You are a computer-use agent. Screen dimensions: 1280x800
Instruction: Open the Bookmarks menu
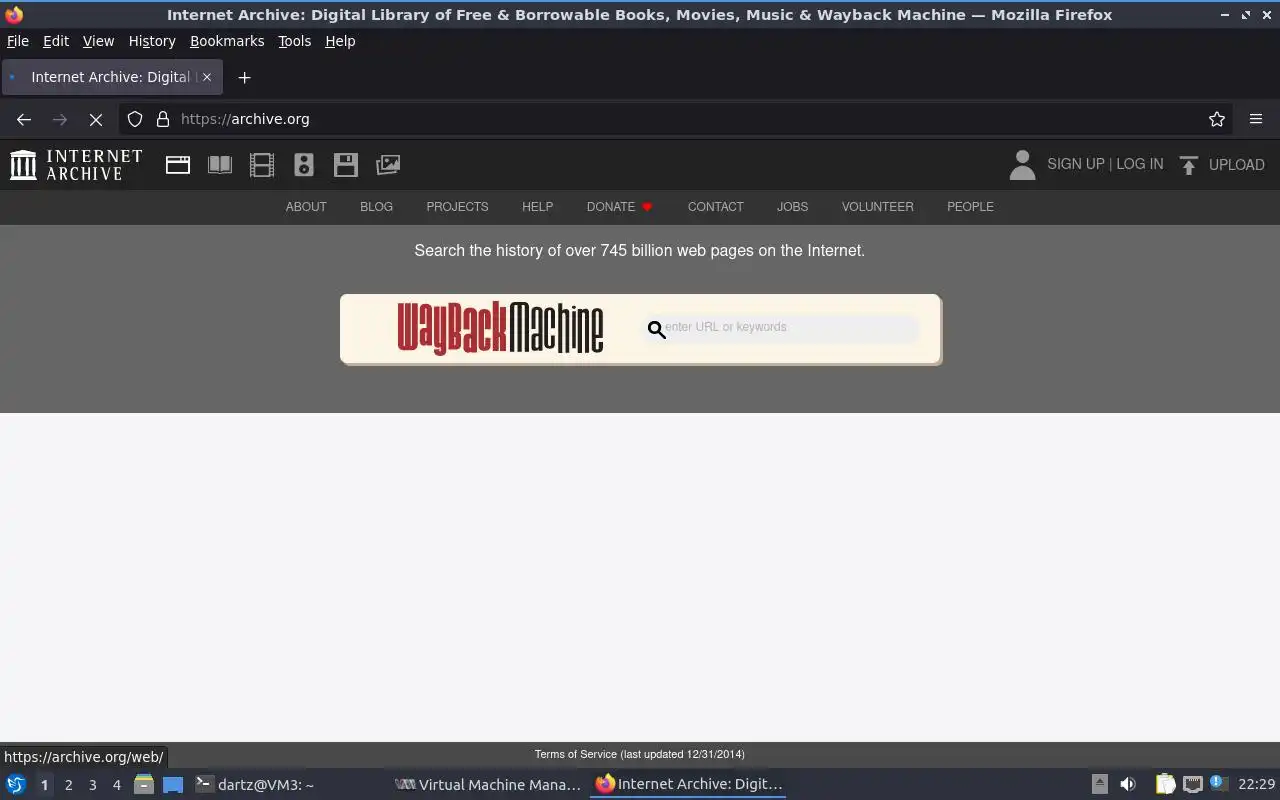point(227,41)
